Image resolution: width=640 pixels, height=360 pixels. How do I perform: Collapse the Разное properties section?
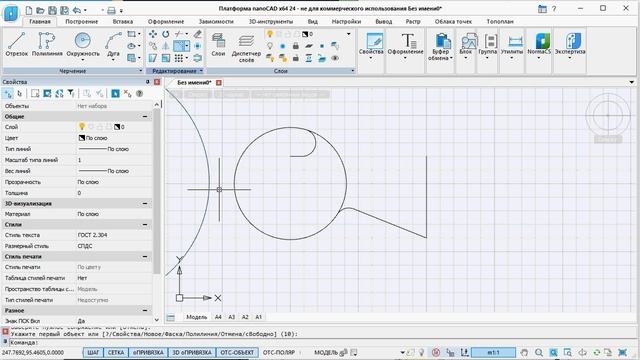(x=145, y=311)
